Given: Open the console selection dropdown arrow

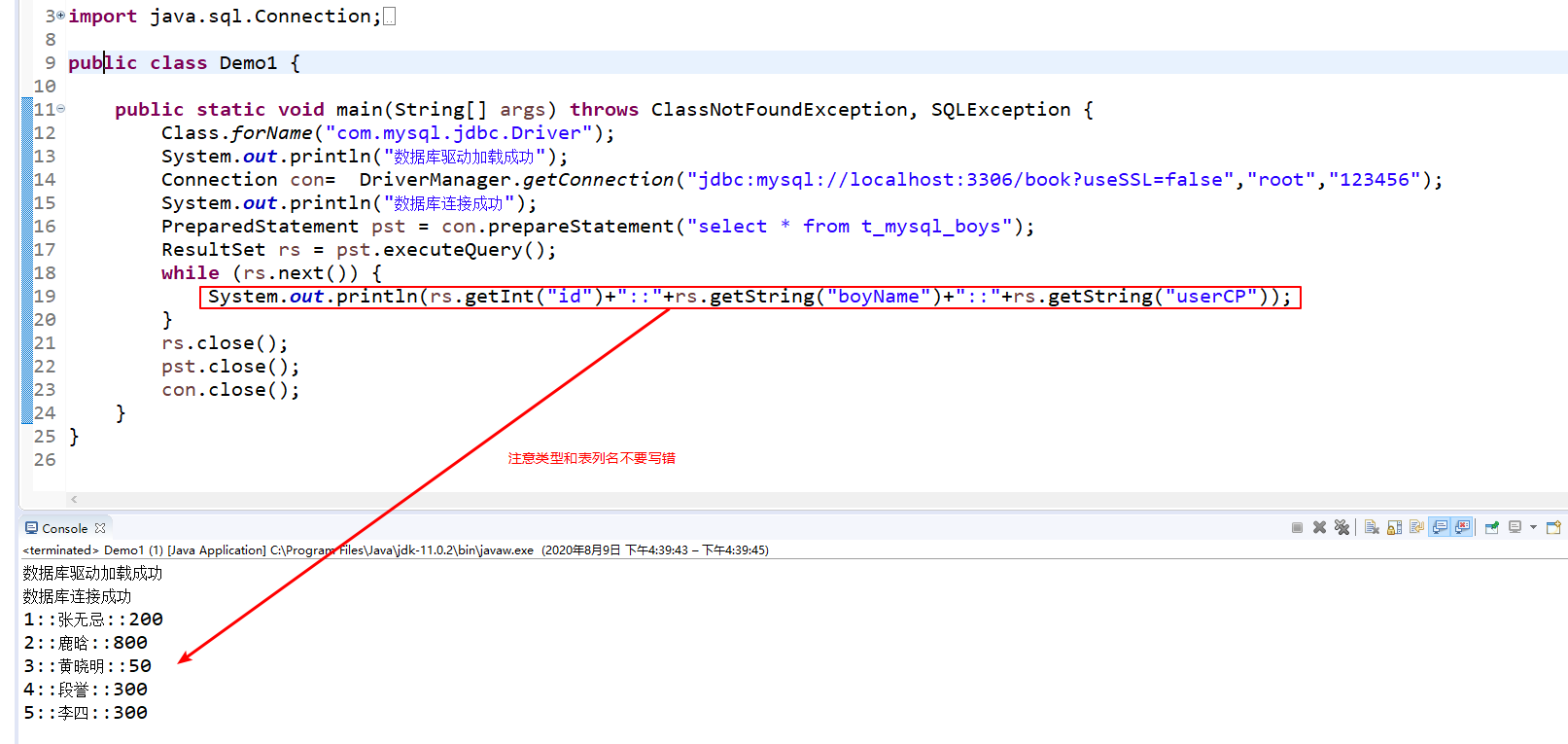Looking at the screenshot, I should (1533, 527).
